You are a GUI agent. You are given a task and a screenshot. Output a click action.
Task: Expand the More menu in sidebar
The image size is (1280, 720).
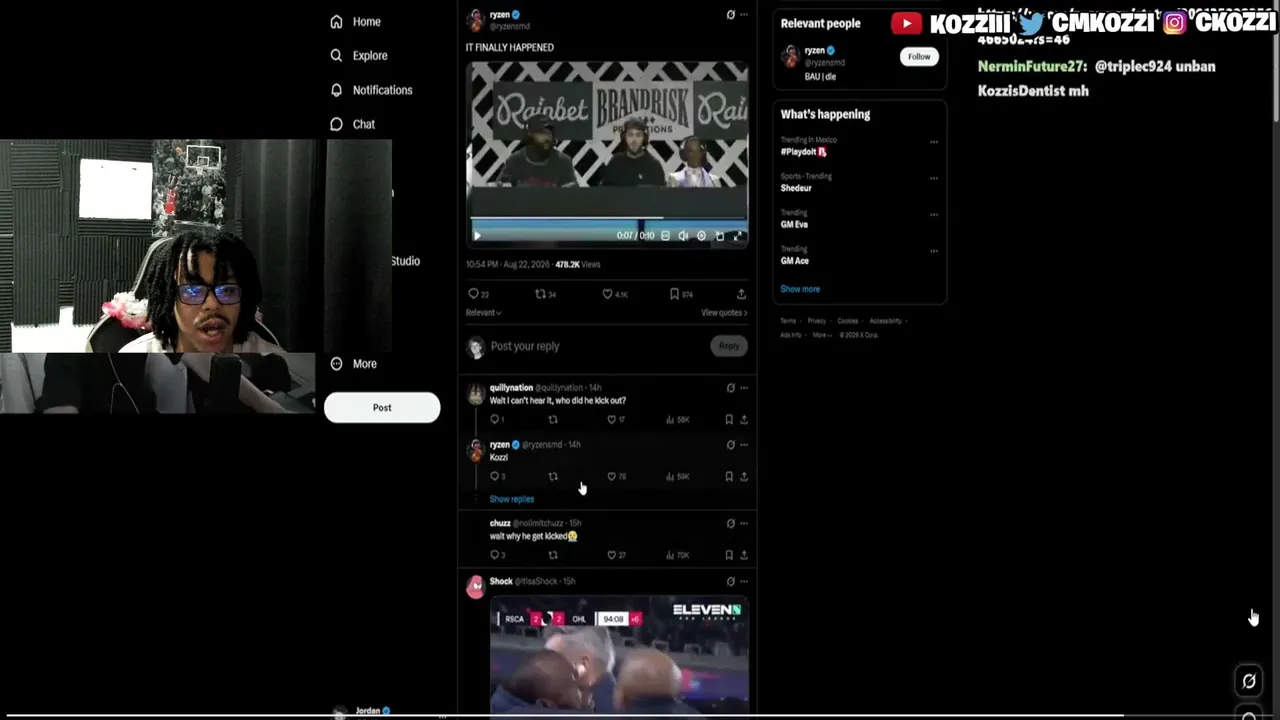(353, 364)
